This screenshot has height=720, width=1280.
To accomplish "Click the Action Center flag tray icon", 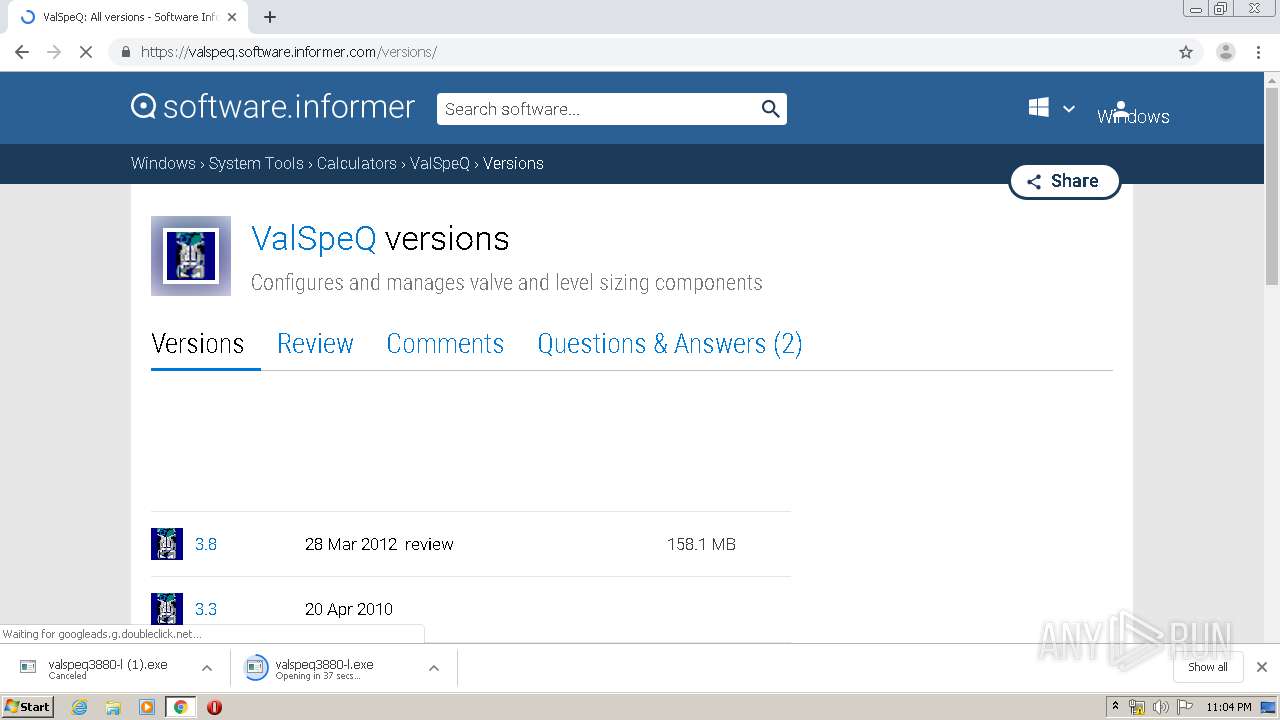I will point(1184,707).
